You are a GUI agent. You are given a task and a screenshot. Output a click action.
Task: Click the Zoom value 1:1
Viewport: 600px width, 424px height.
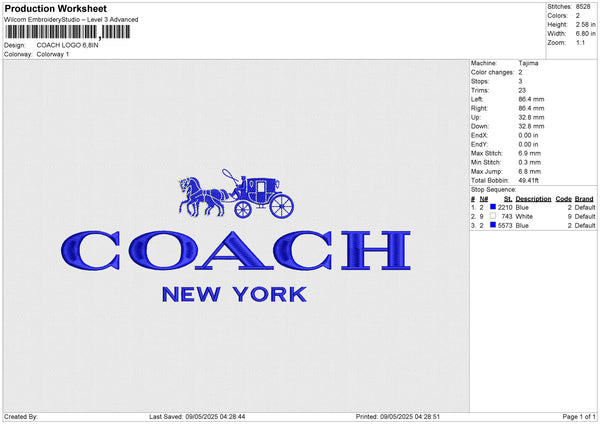click(580, 42)
